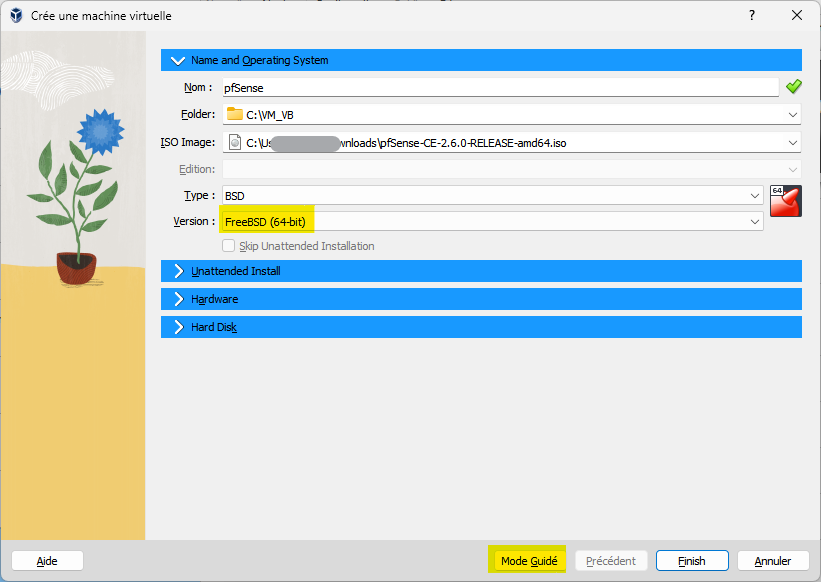Open the Type dropdown showing BSD
The height and width of the screenshot is (582, 821).
[493, 195]
